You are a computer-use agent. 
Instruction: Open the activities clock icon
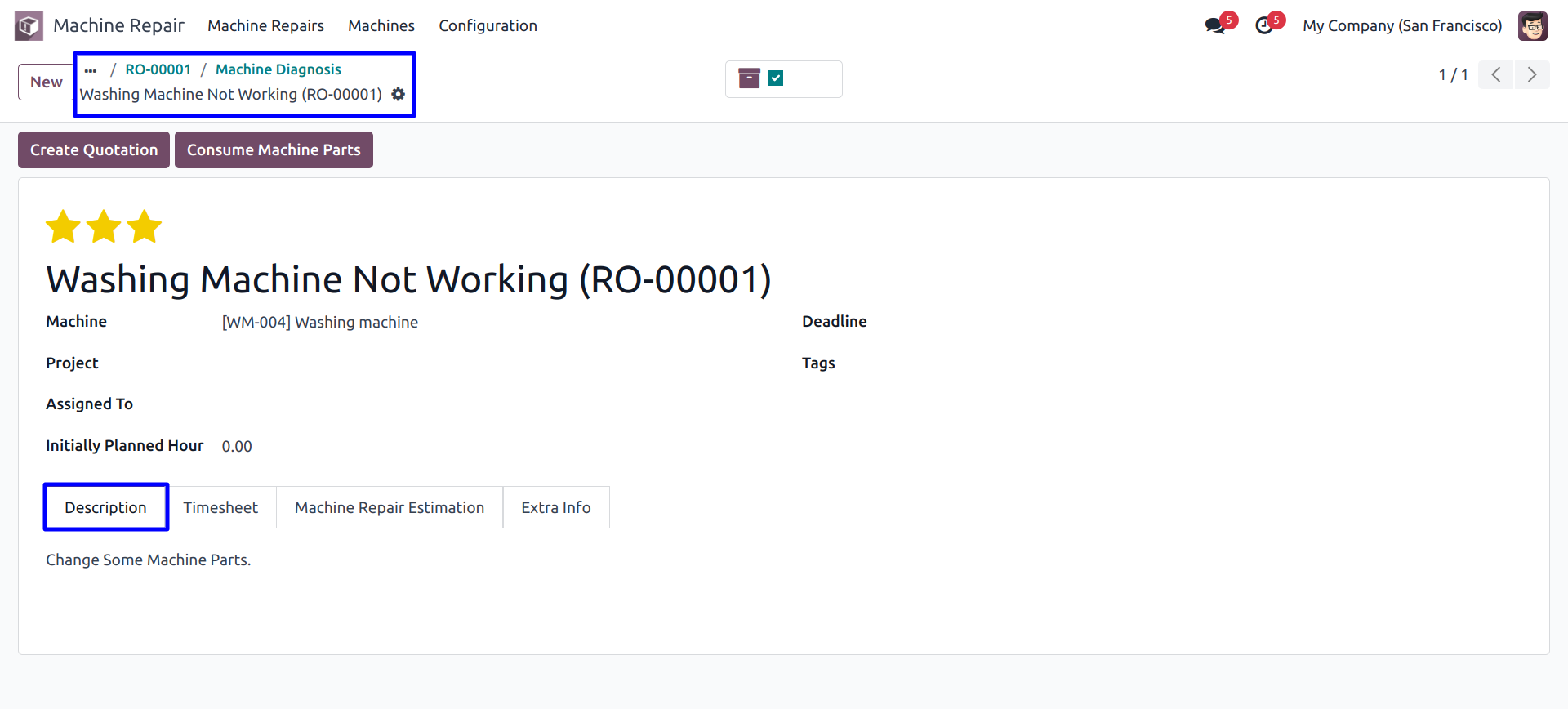click(x=1264, y=25)
